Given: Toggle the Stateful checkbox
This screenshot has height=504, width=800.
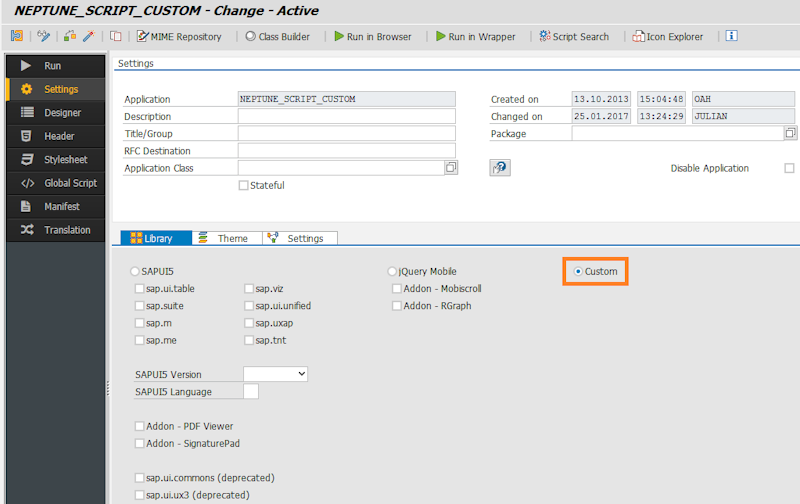Looking at the screenshot, I should (243, 185).
